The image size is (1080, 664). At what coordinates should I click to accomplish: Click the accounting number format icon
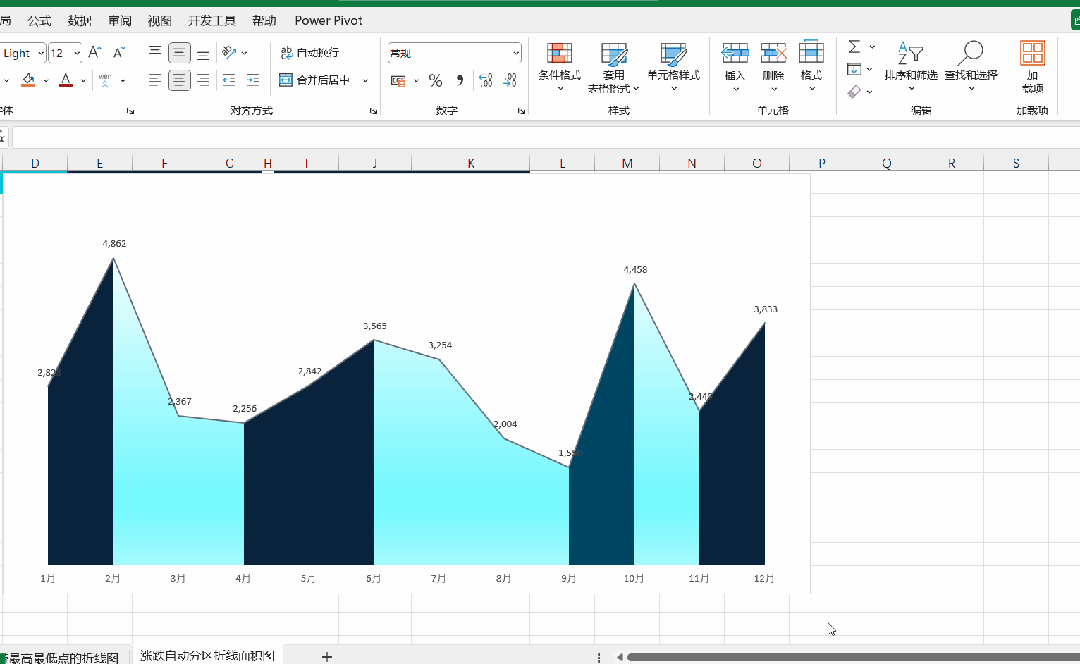click(398, 81)
